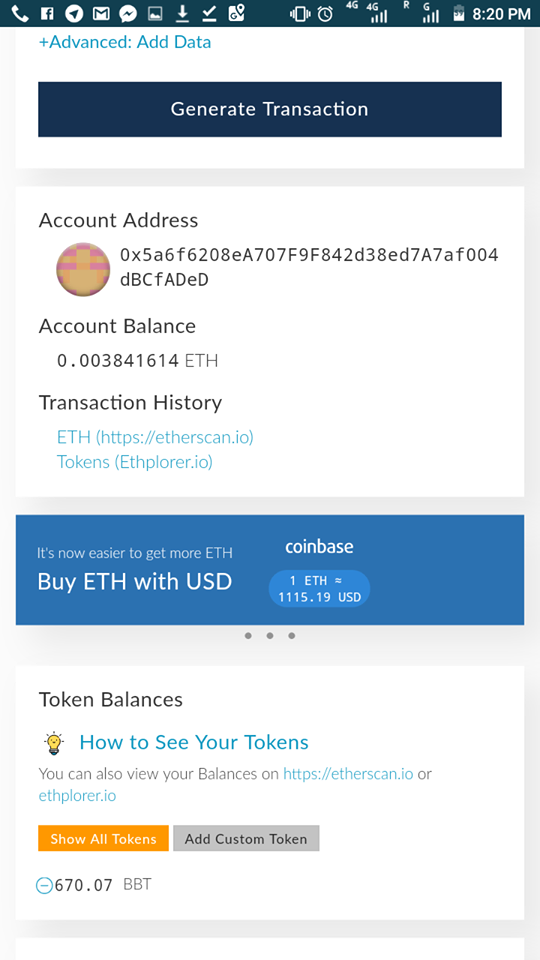
Task: Open How to See Your Tokens
Action: (x=194, y=743)
